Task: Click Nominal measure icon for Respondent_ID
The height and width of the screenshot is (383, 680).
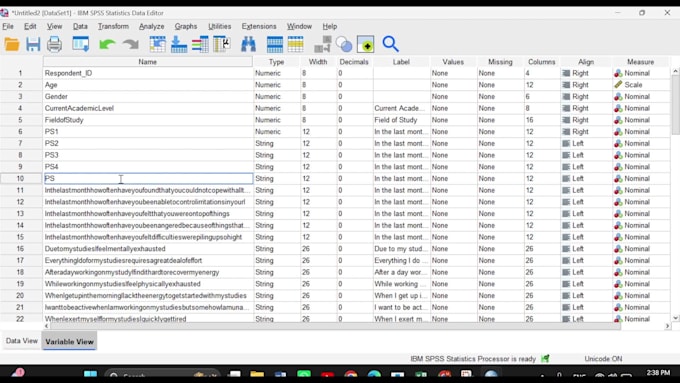Action: (x=618, y=73)
